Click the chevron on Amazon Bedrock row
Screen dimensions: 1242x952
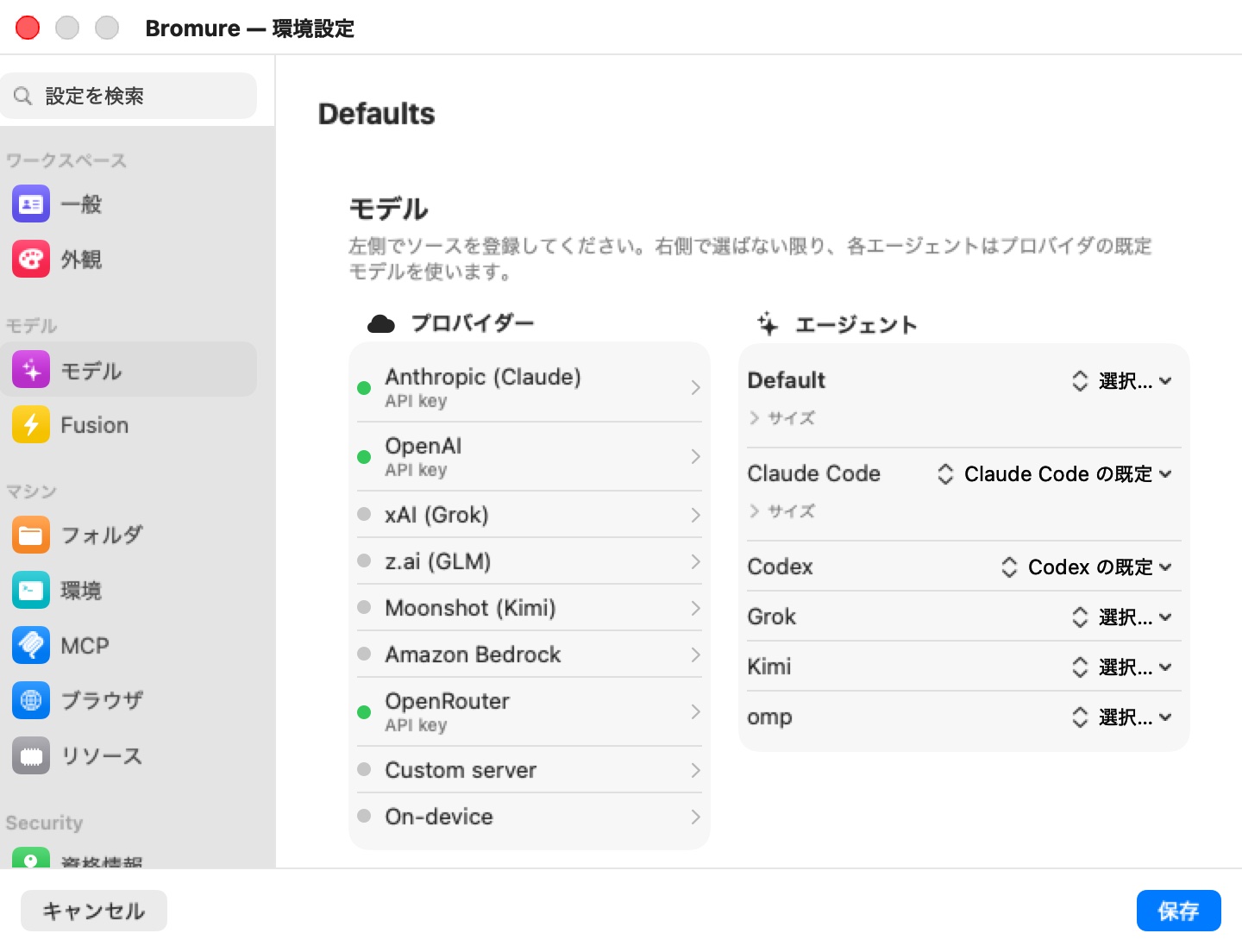[695, 654]
